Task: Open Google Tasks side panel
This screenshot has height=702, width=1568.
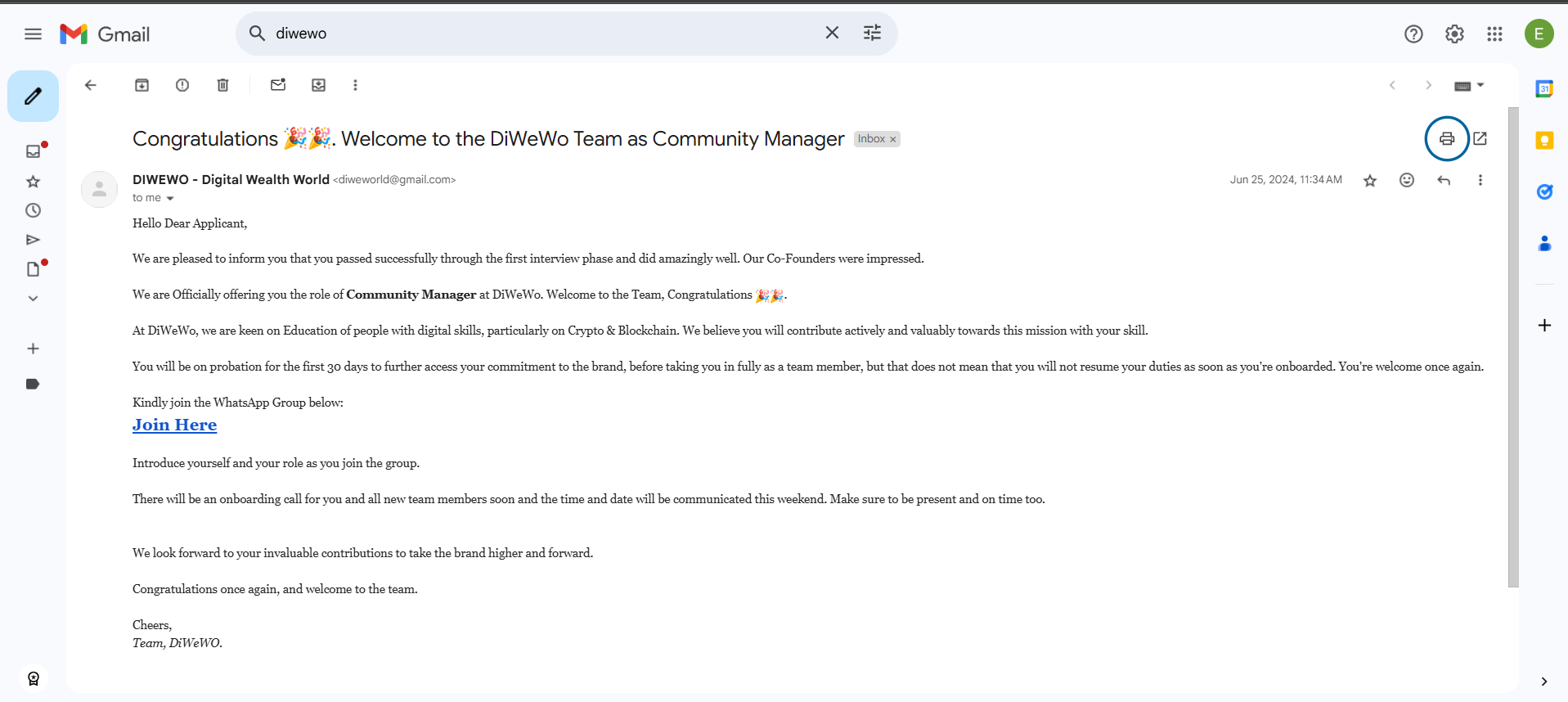Action: click(1544, 192)
